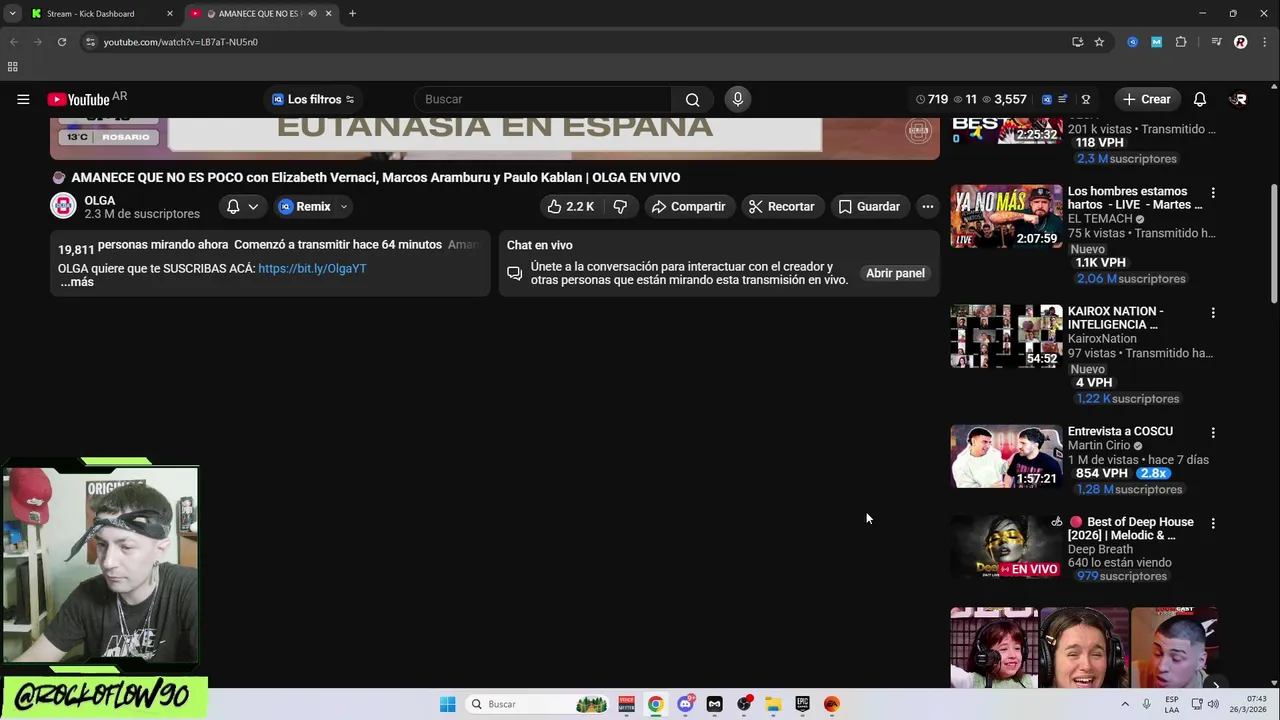Dislike the video with thumbs-down
This screenshot has height=720, width=1280.
(x=620, y=206)
